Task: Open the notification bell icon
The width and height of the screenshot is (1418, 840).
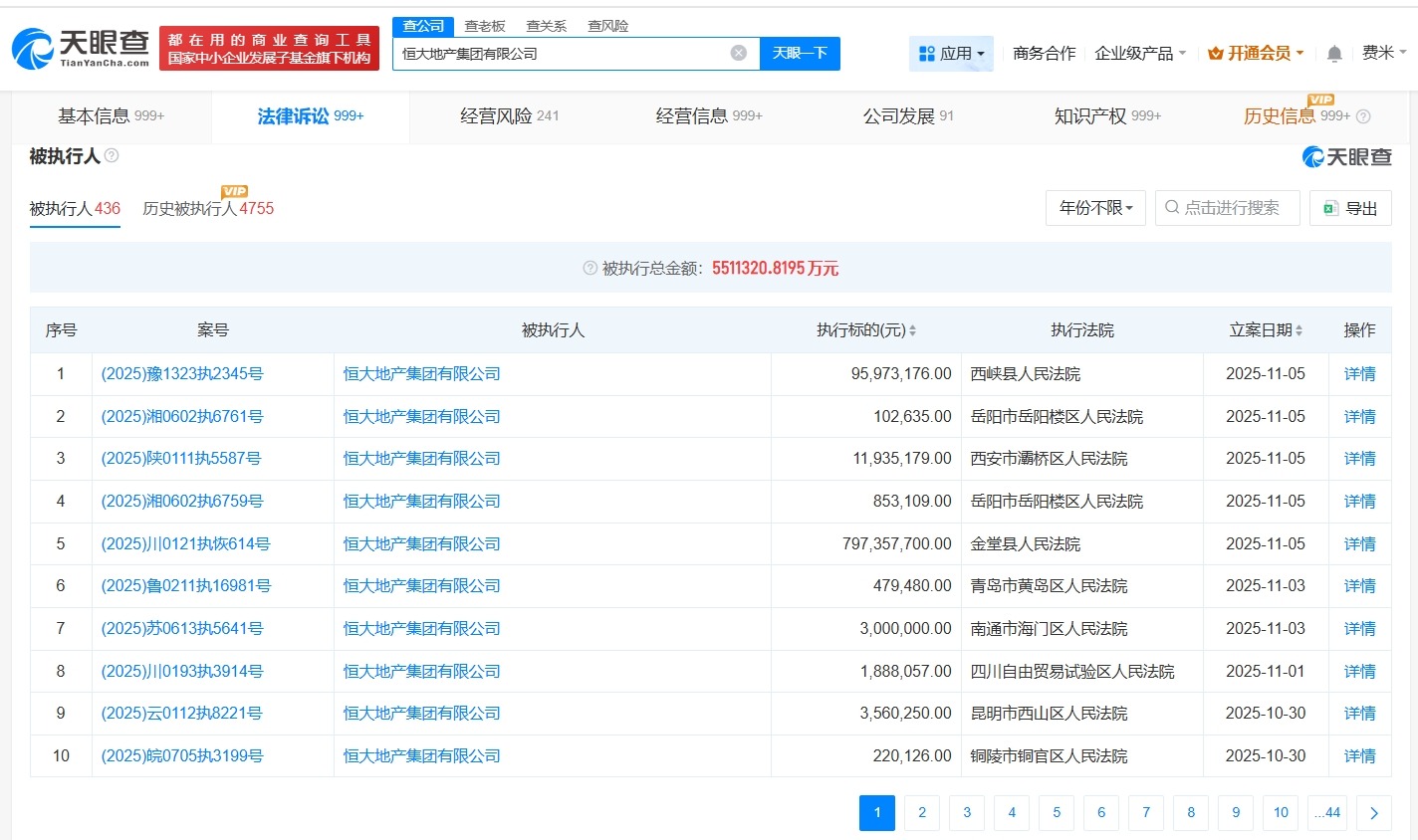Action: coord(1333,53)
